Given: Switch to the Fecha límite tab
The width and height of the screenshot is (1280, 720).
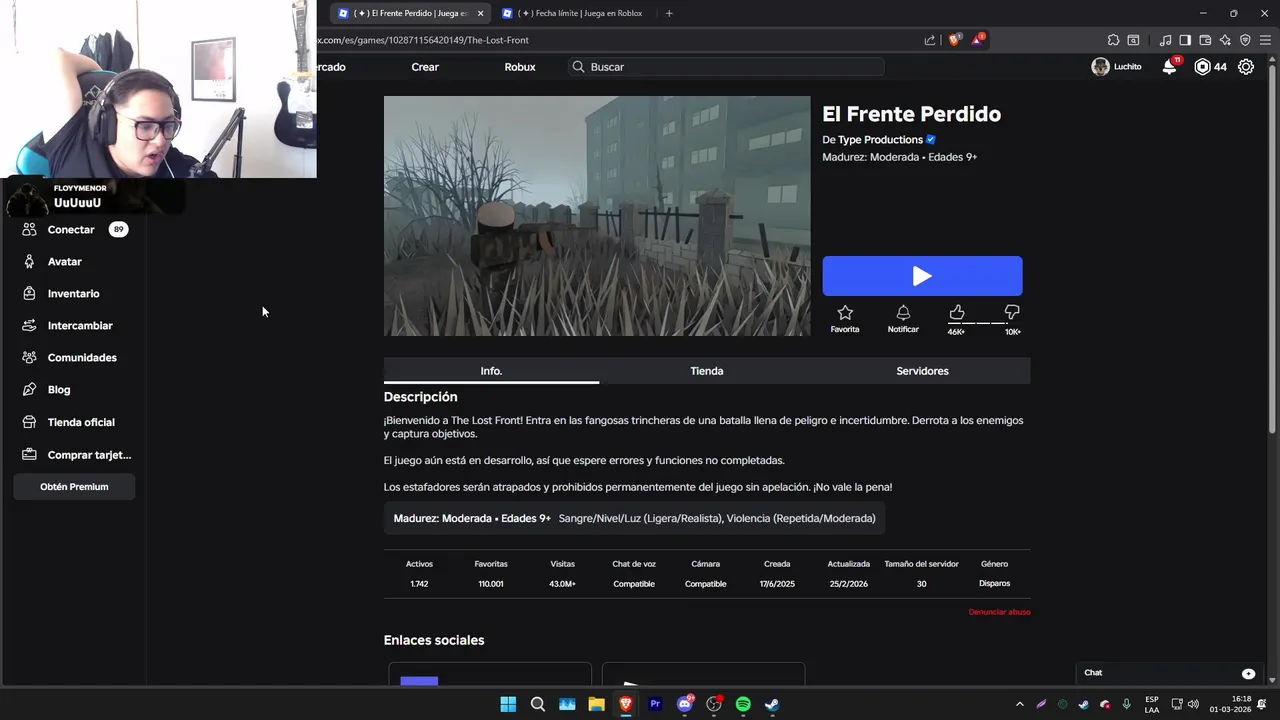Looking at the screenshot, I should click(x=579, y=13).
